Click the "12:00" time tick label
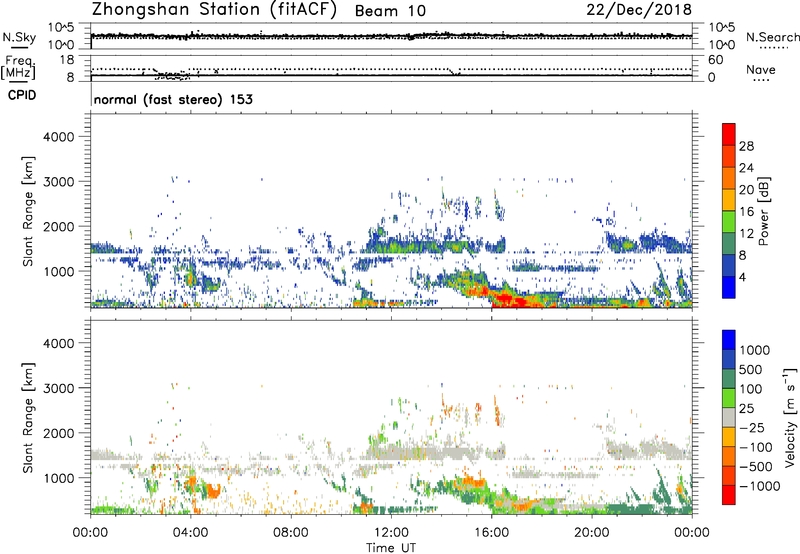800x554 pixels. [x=391, y=533]
